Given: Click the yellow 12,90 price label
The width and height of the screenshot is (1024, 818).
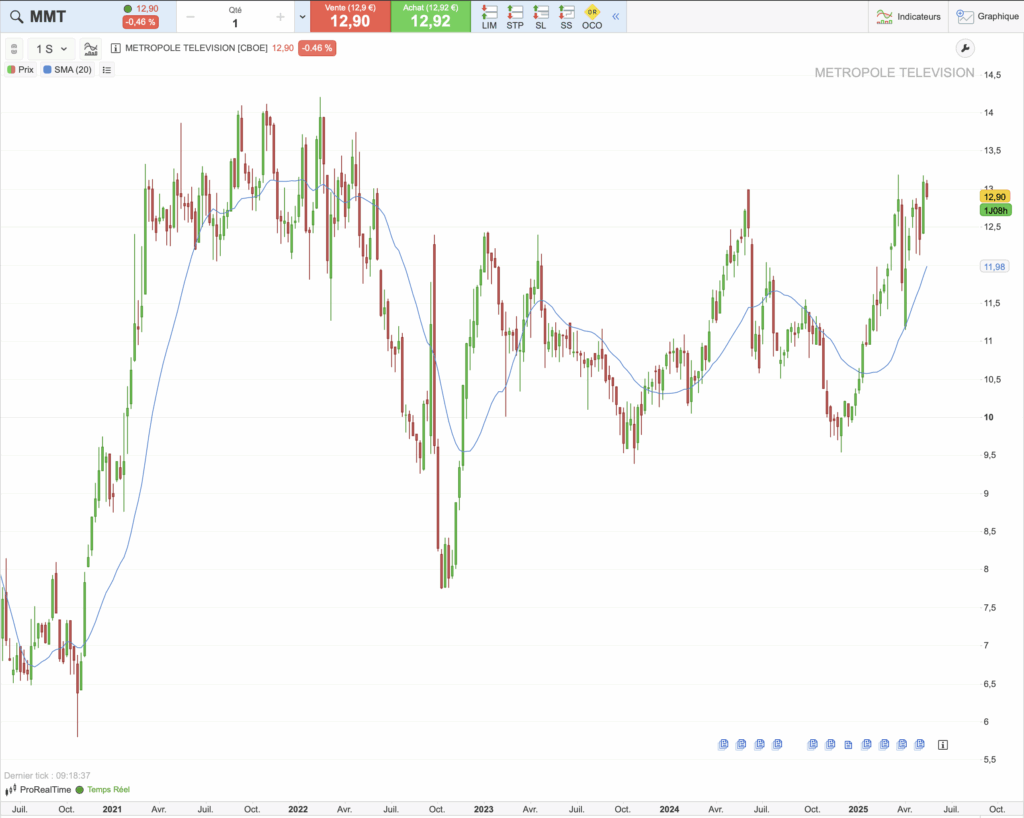Looking at the screenshot, I should (x=995, y=197).
